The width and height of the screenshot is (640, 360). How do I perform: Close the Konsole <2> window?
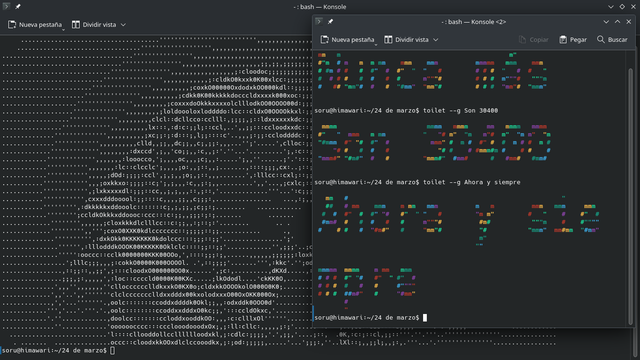629,22
